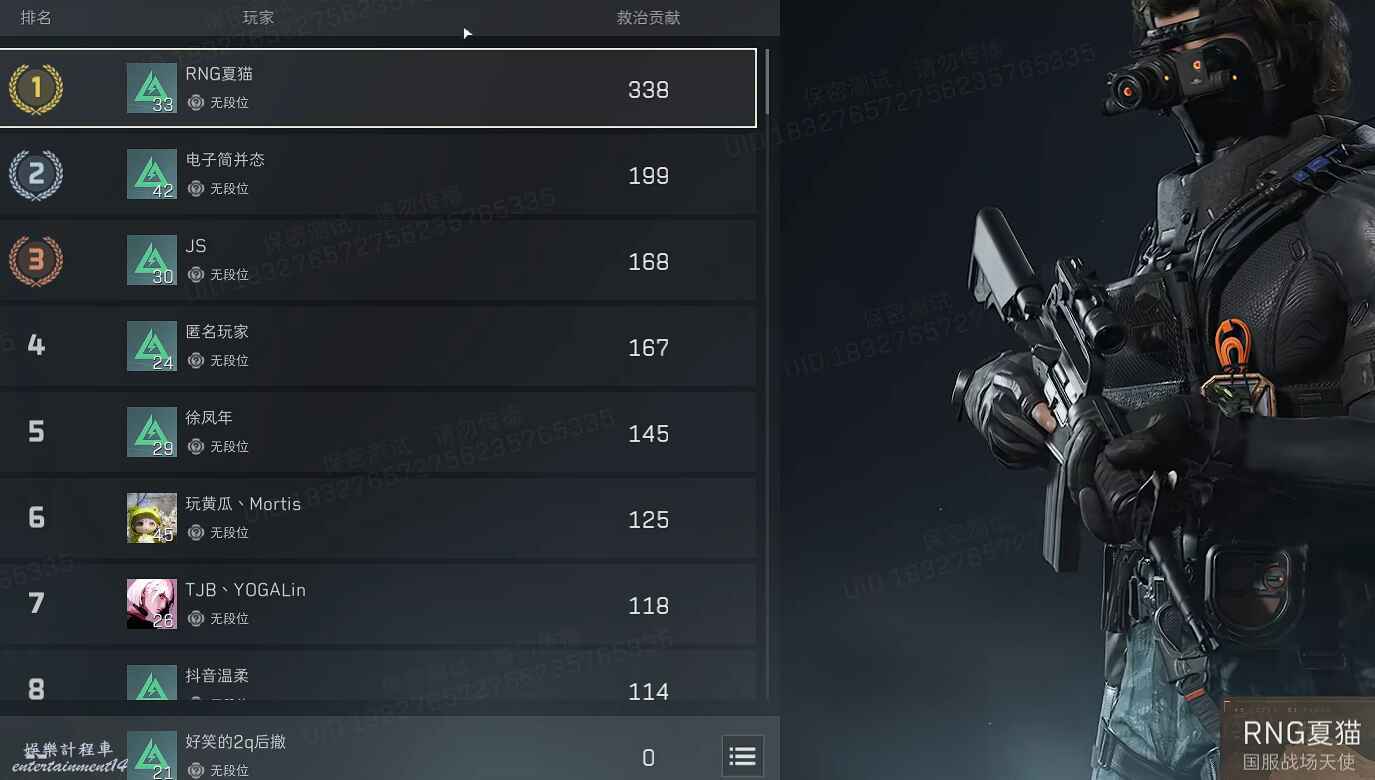Screen dimensions: 1375x780
Task: Click 匿名玩家's avatar icon
Action: 152,346
